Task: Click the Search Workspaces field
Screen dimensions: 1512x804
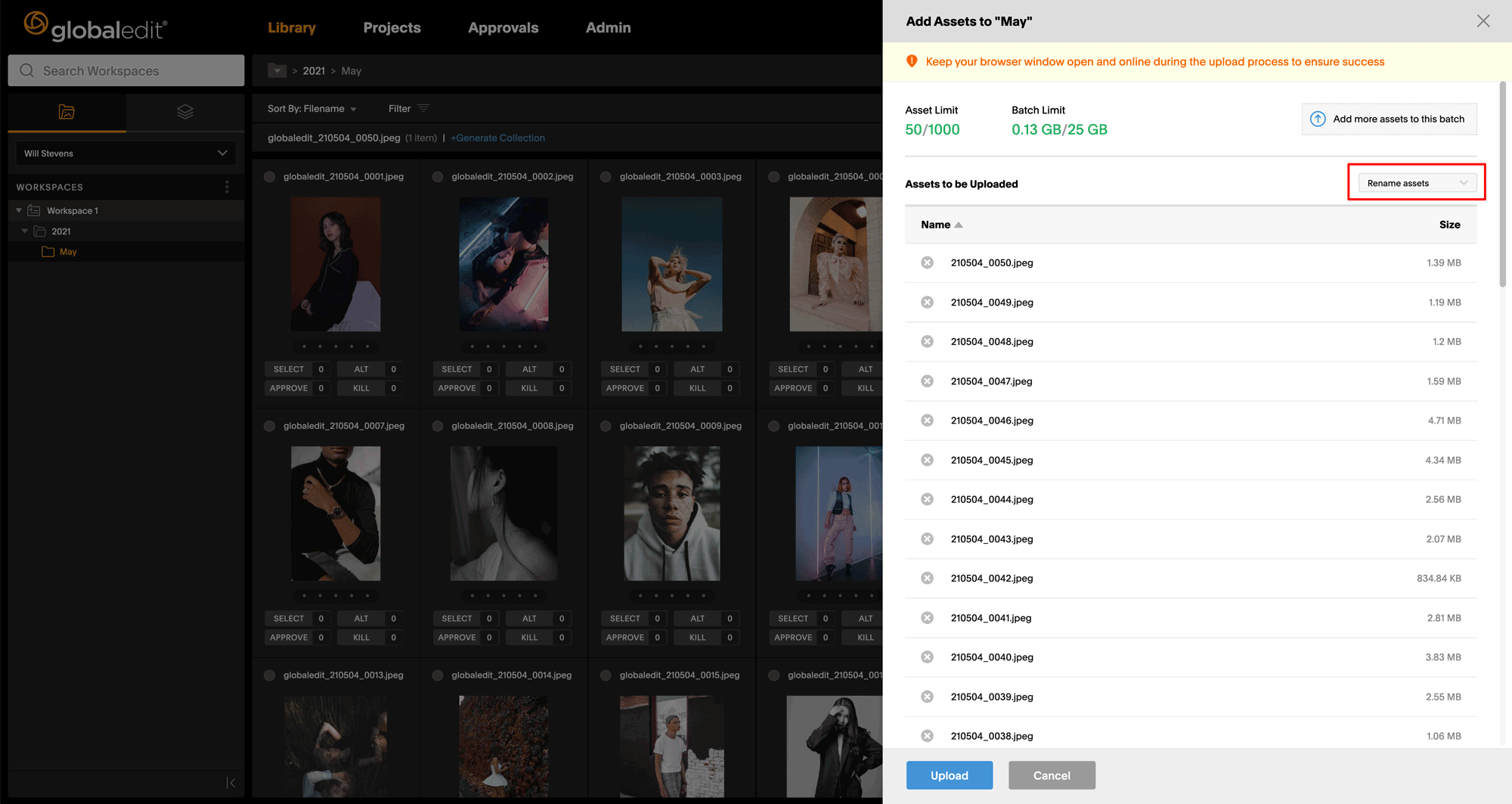Action: [126, 70]
